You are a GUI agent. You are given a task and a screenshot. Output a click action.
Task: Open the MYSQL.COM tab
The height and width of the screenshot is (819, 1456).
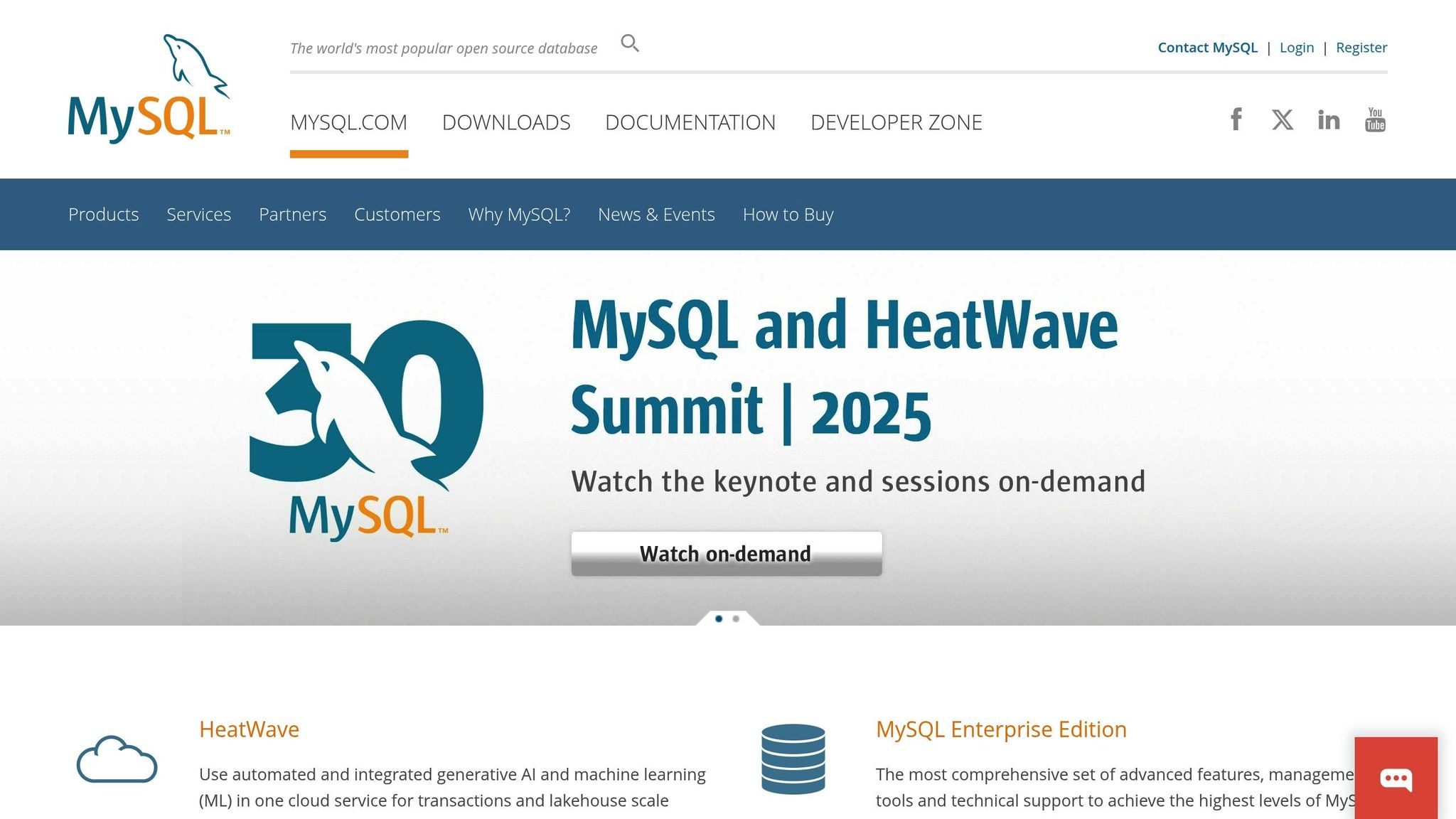[349, 122]
